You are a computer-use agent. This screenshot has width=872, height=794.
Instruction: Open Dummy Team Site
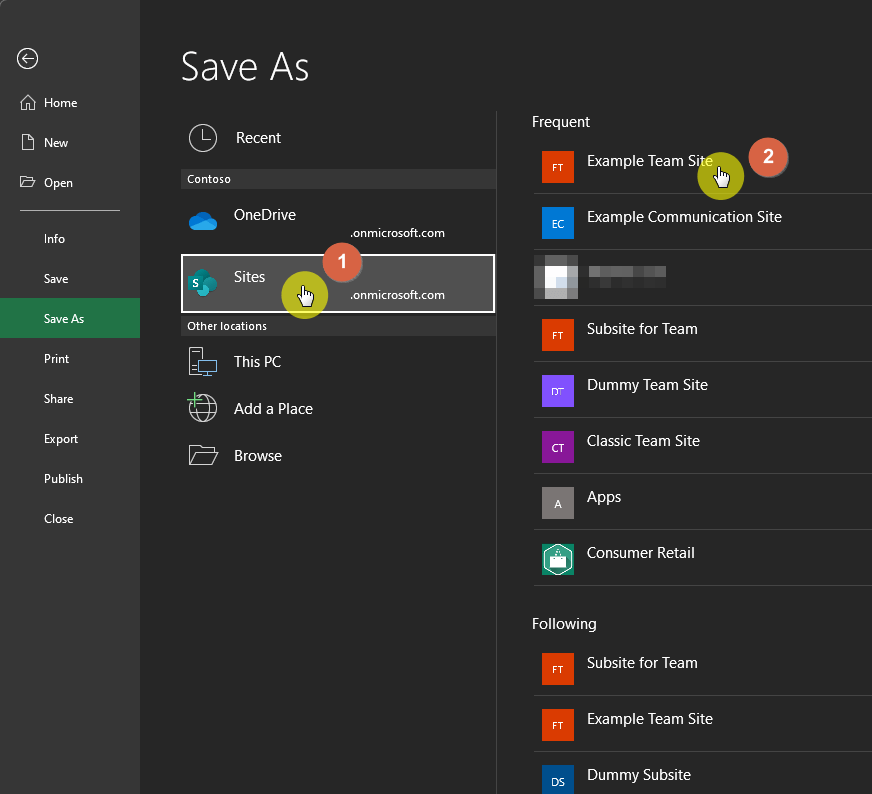click(702, 391)
